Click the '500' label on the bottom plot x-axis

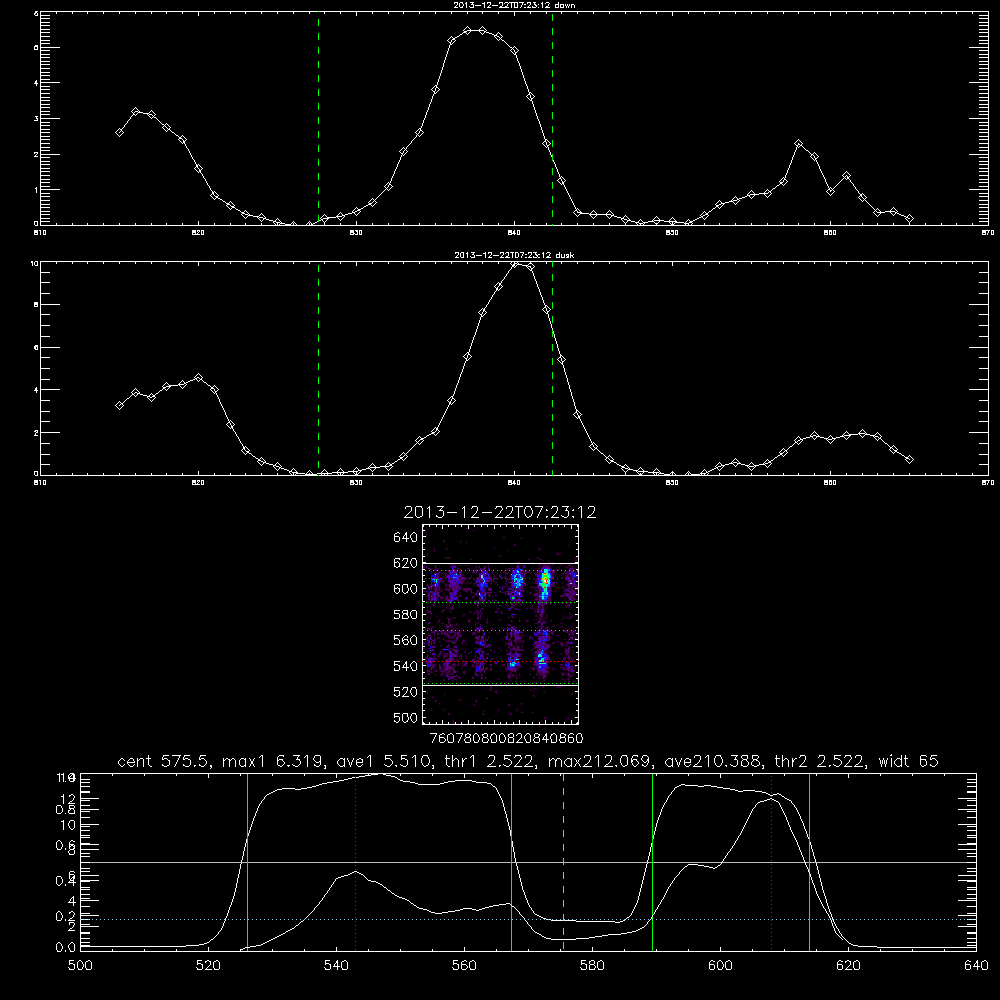coord(80,966)
